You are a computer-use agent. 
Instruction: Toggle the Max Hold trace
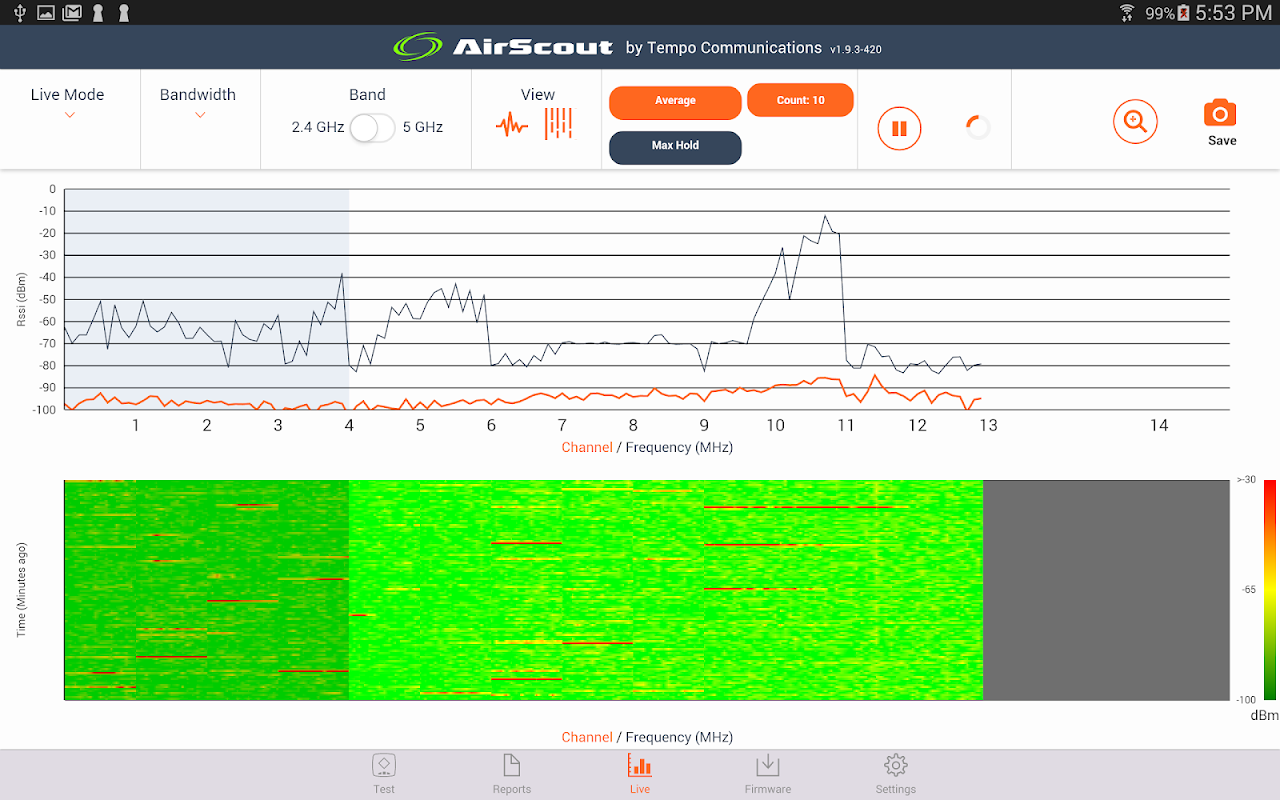(675, 146)
